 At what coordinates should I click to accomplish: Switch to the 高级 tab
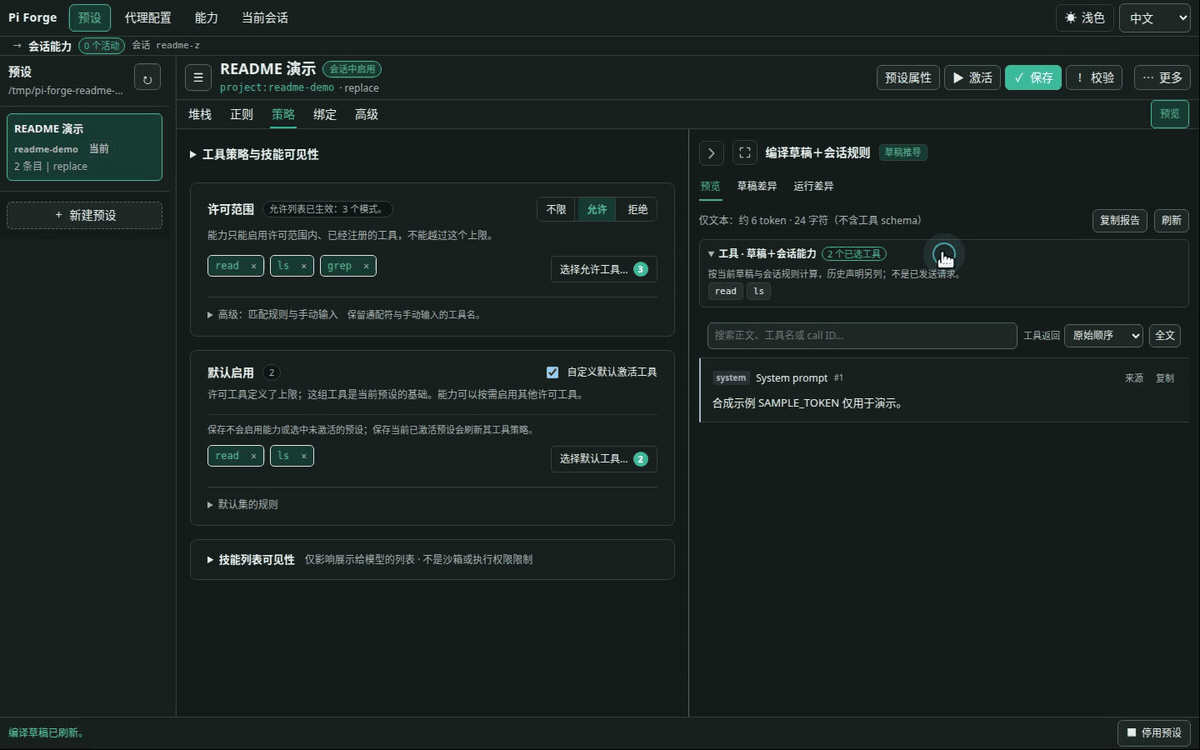click(x=366, y=115)
